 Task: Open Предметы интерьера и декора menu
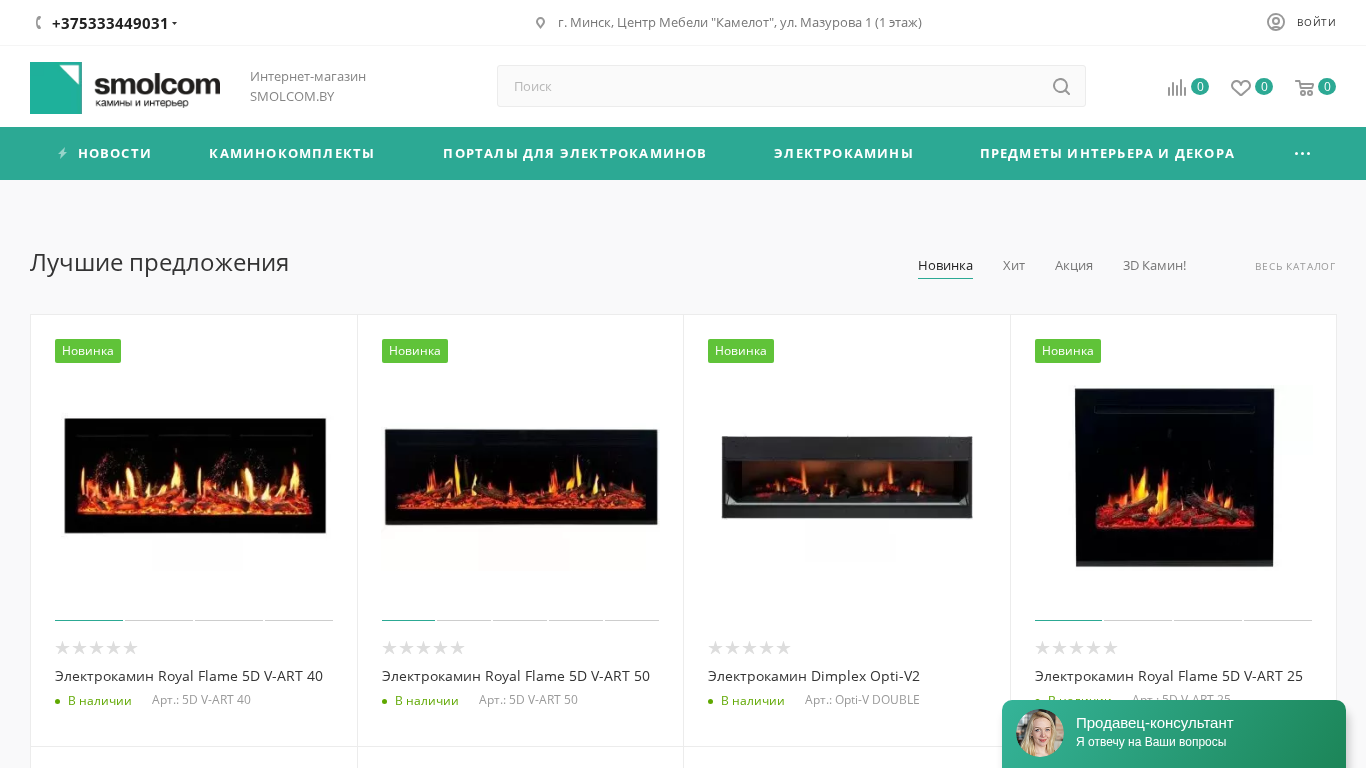pyautogui.click(x=1107, y=154)
